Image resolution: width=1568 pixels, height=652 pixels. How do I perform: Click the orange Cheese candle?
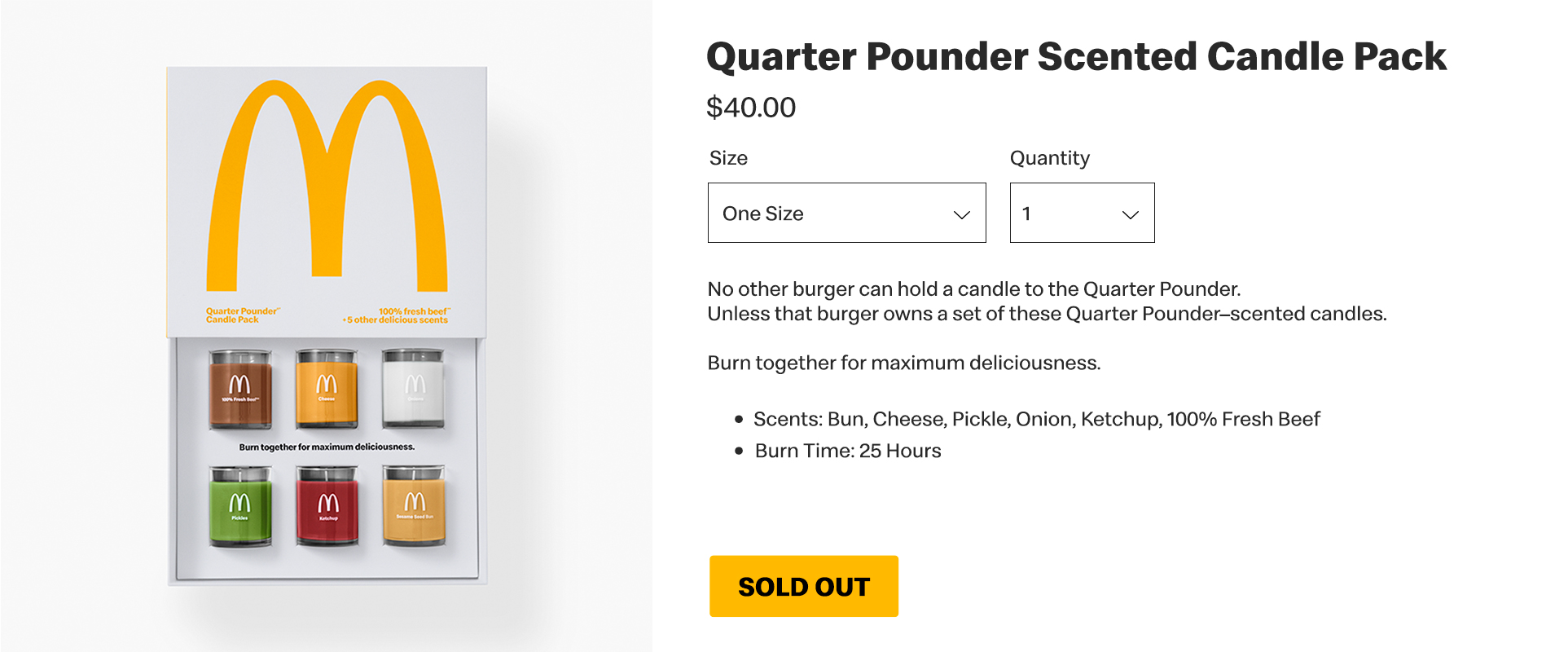(326, 389)
